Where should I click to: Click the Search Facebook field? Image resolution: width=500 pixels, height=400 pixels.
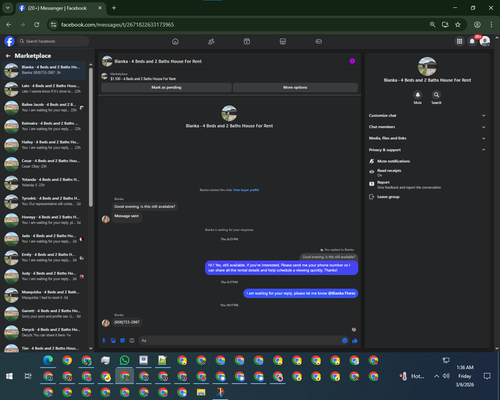pos(53,41)
